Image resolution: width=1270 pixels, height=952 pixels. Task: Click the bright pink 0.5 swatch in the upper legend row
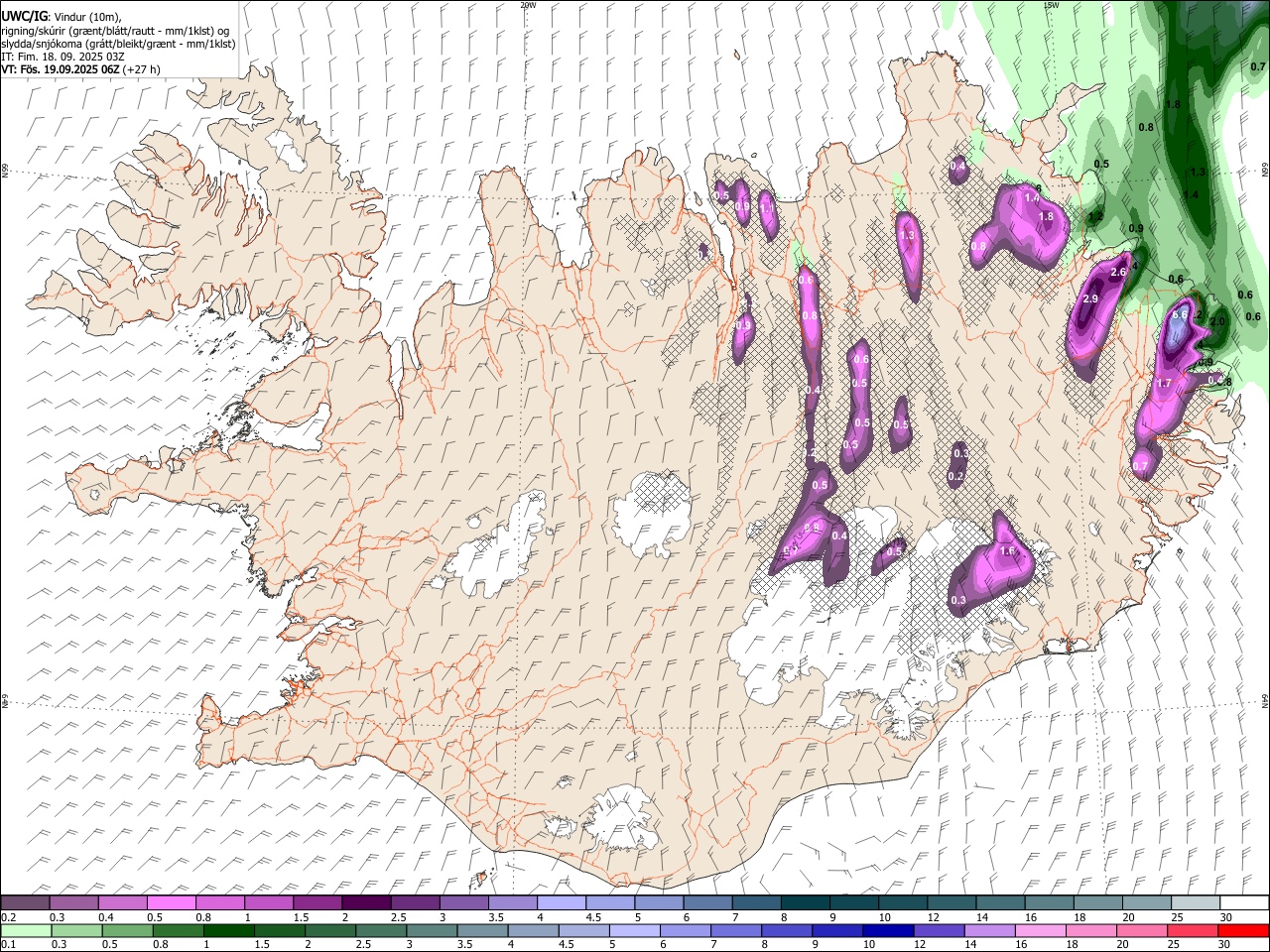pyautogui.click(x=172, y=903)
